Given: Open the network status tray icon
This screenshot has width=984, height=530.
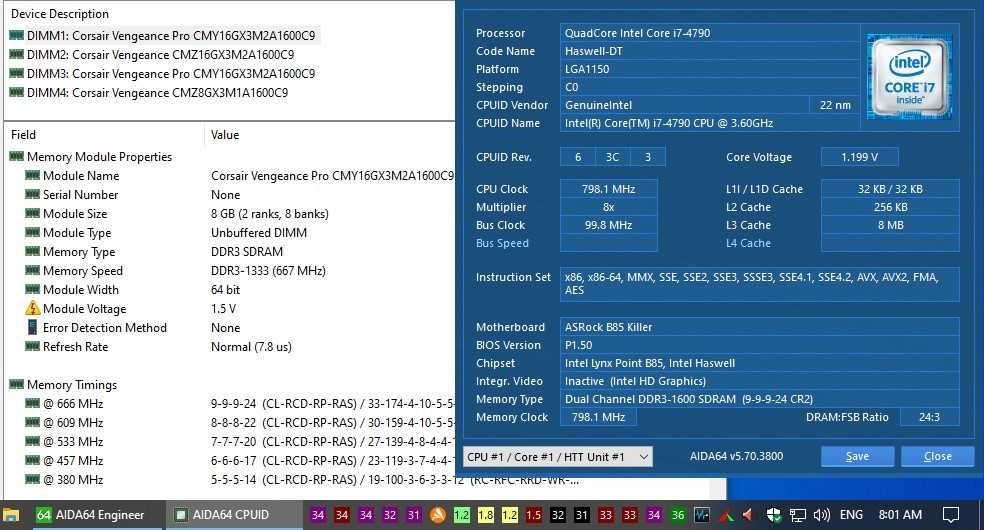Looking at the screenshot, I should 798,516.
